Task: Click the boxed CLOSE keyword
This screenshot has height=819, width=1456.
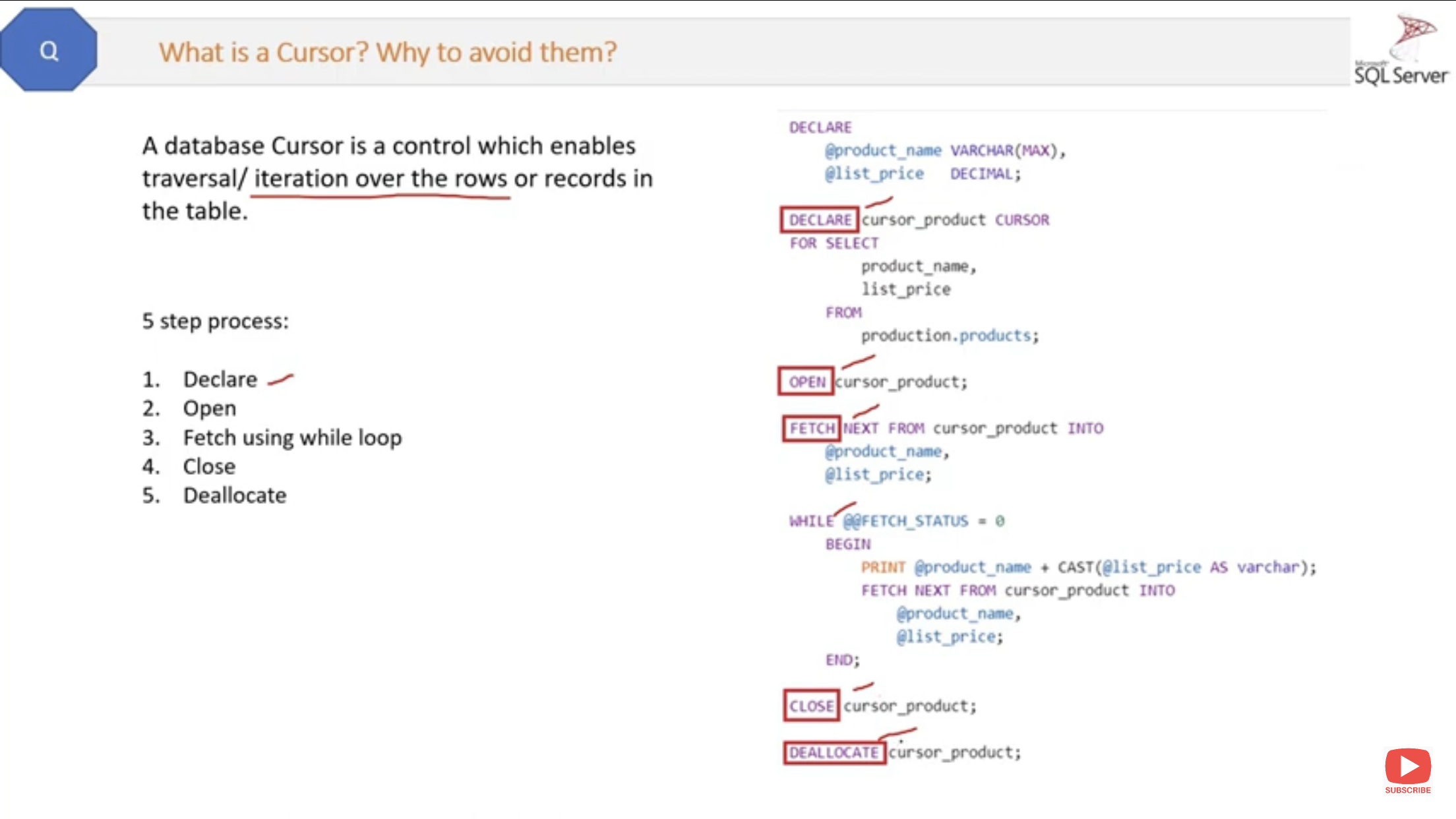Action: (811, 706)
